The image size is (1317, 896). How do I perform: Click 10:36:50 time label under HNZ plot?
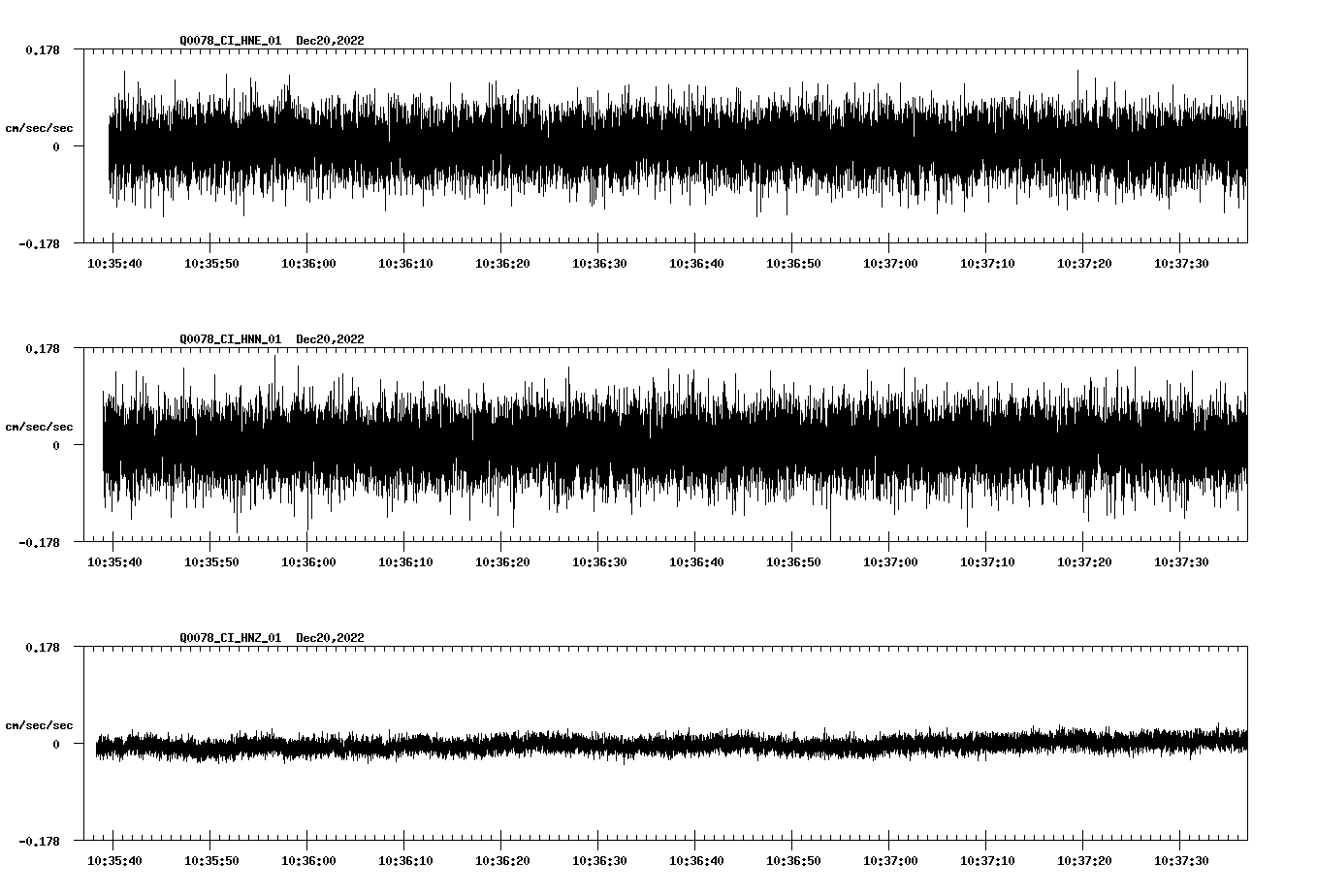[x=793, y=861]
